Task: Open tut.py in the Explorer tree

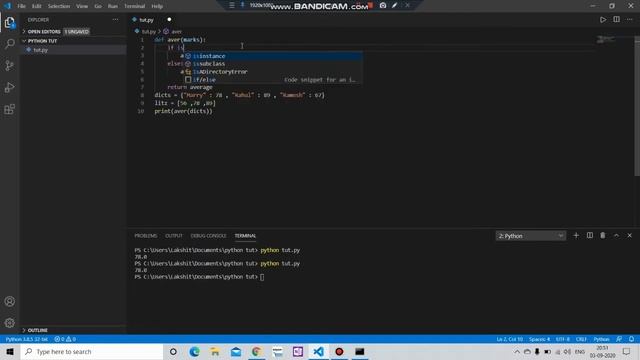Action: click(41, 50)
